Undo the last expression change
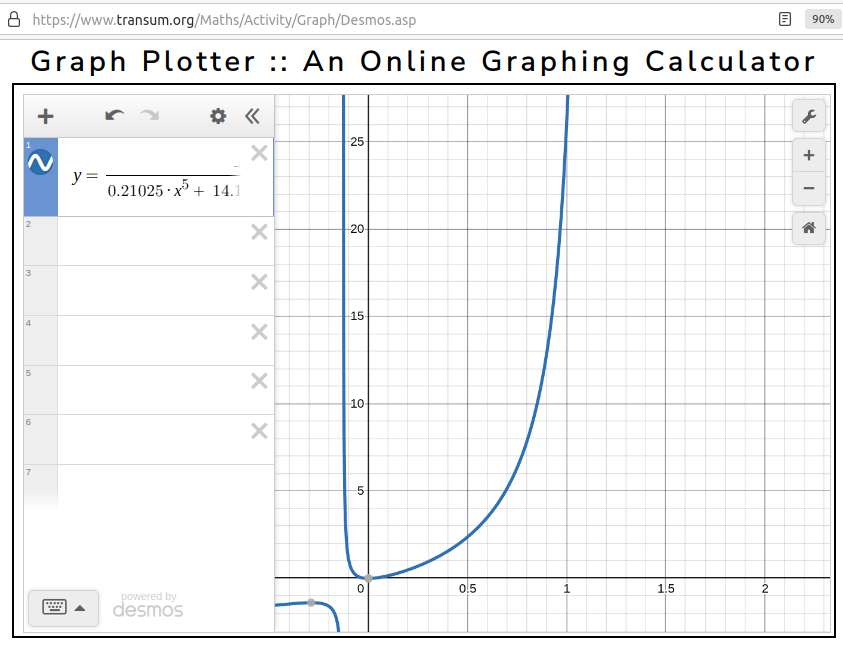This screenshot has width=843, height=645. pos(115,116)
